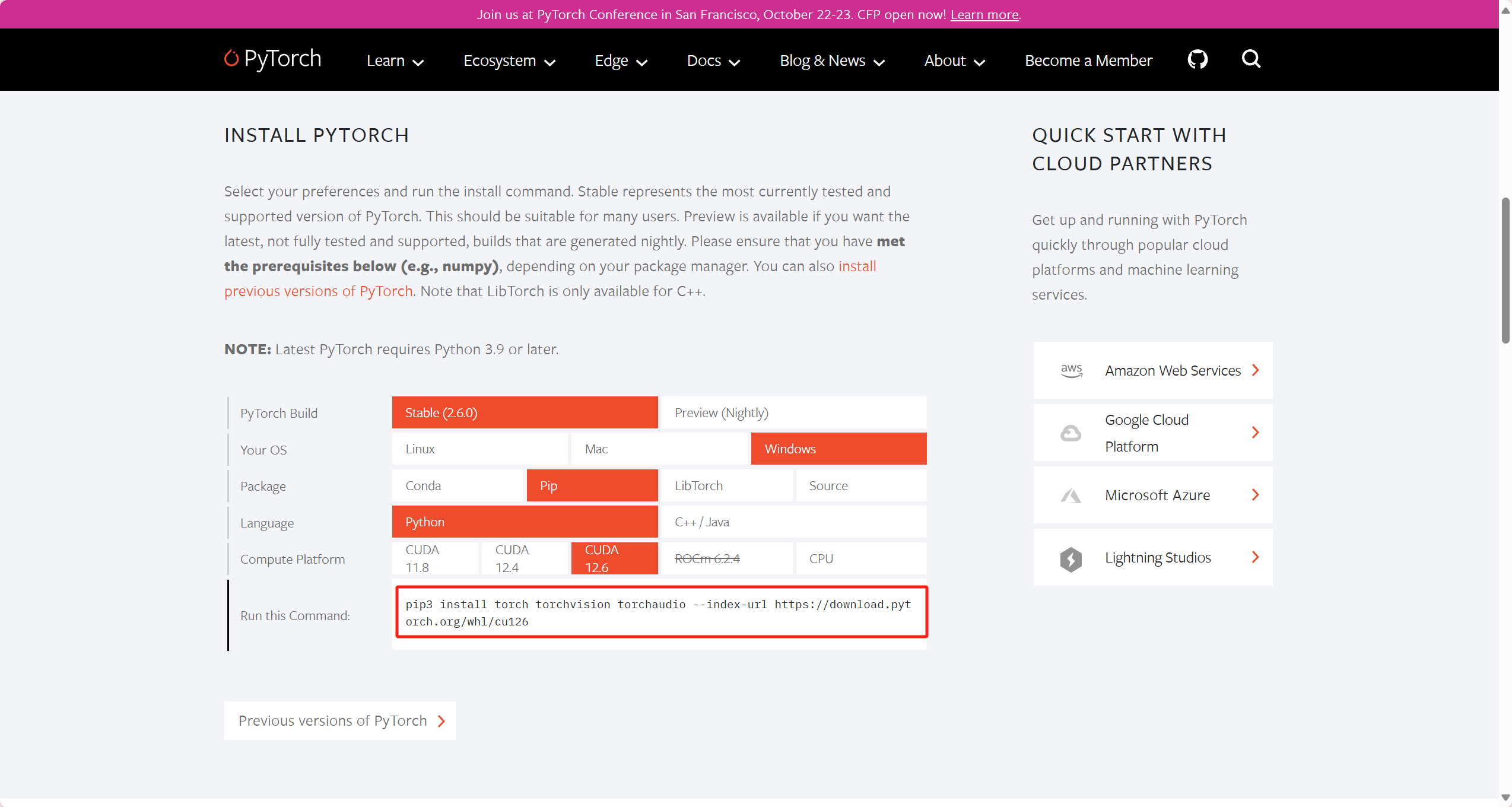The image size is (1512, 807).
Task: Open the Blog & News dropdown
Action: pyautogui.click(x=832, y=61)
